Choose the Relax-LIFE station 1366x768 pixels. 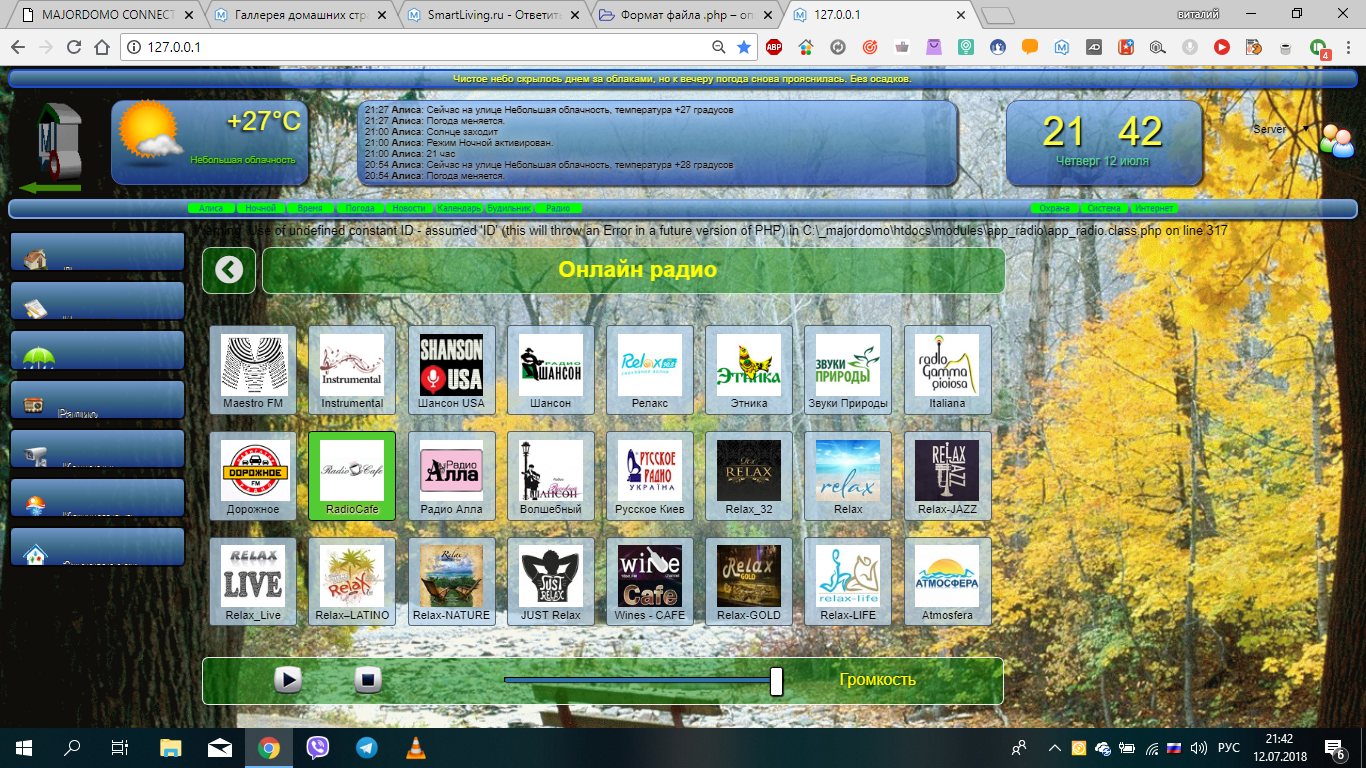(848, 582)
